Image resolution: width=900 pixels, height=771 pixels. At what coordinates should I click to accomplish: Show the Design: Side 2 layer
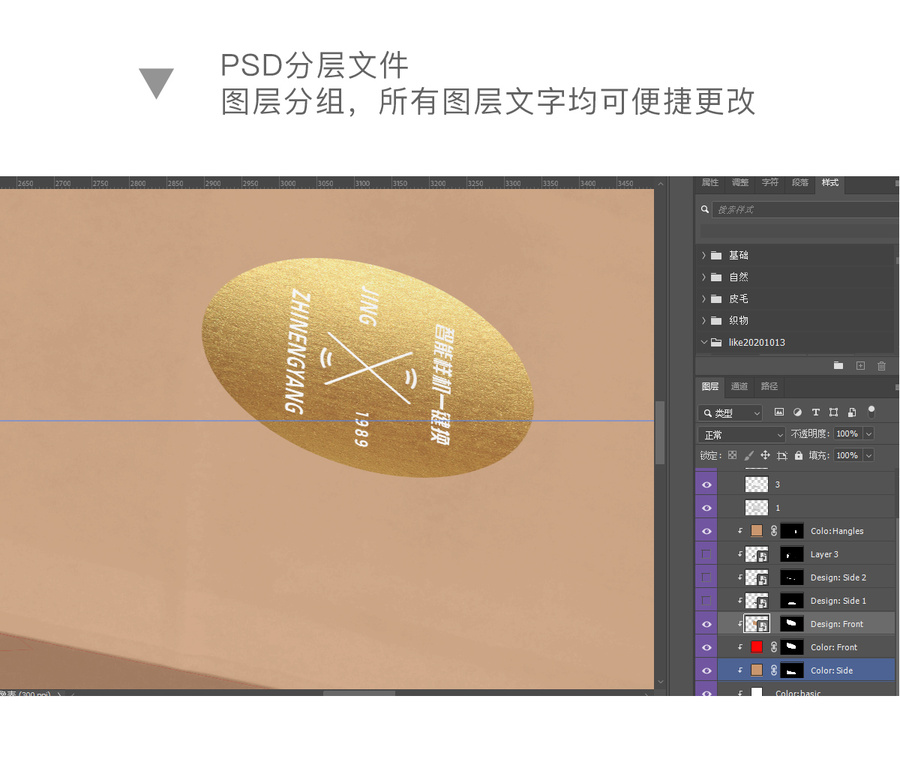(x=707, y=578)
